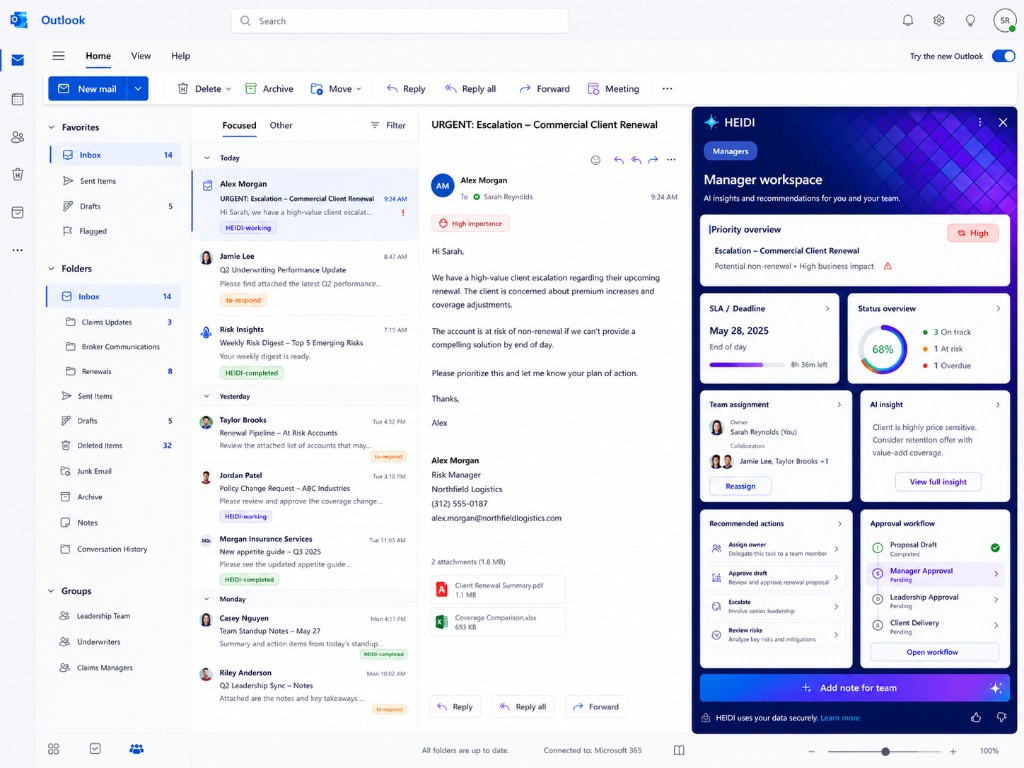Open the Delete dropdown arrow

[x=229, y=89]
